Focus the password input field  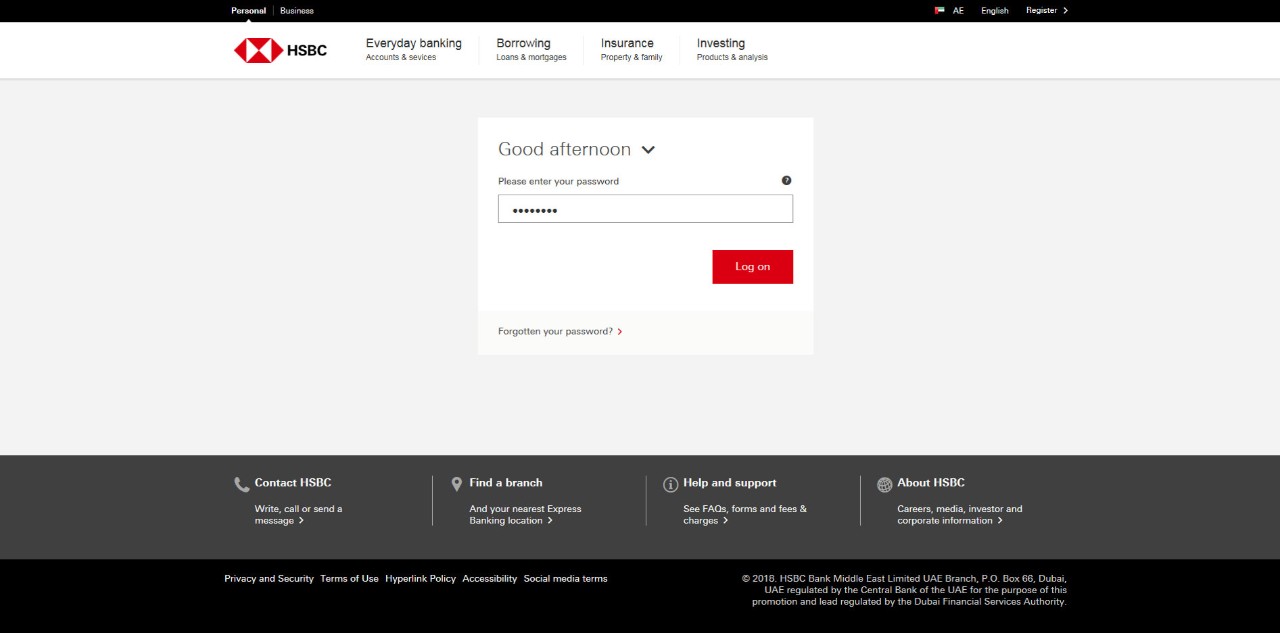click(x=645, y=209)
